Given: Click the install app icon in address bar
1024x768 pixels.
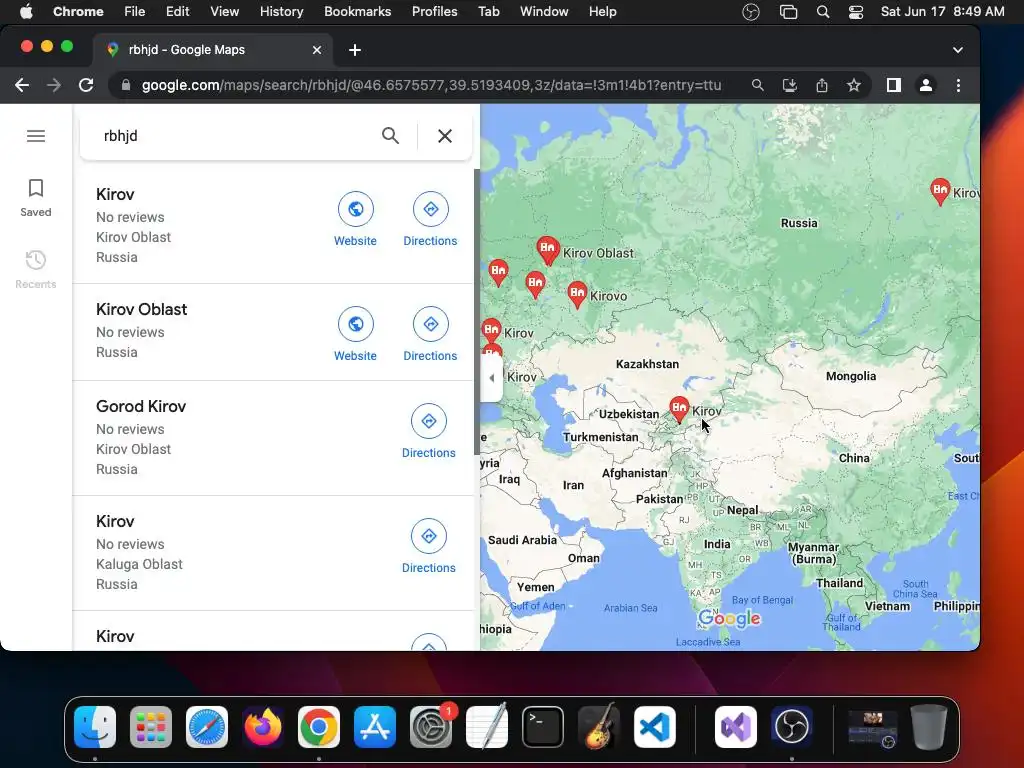Looking at the screenshot, I should [790, 85].
